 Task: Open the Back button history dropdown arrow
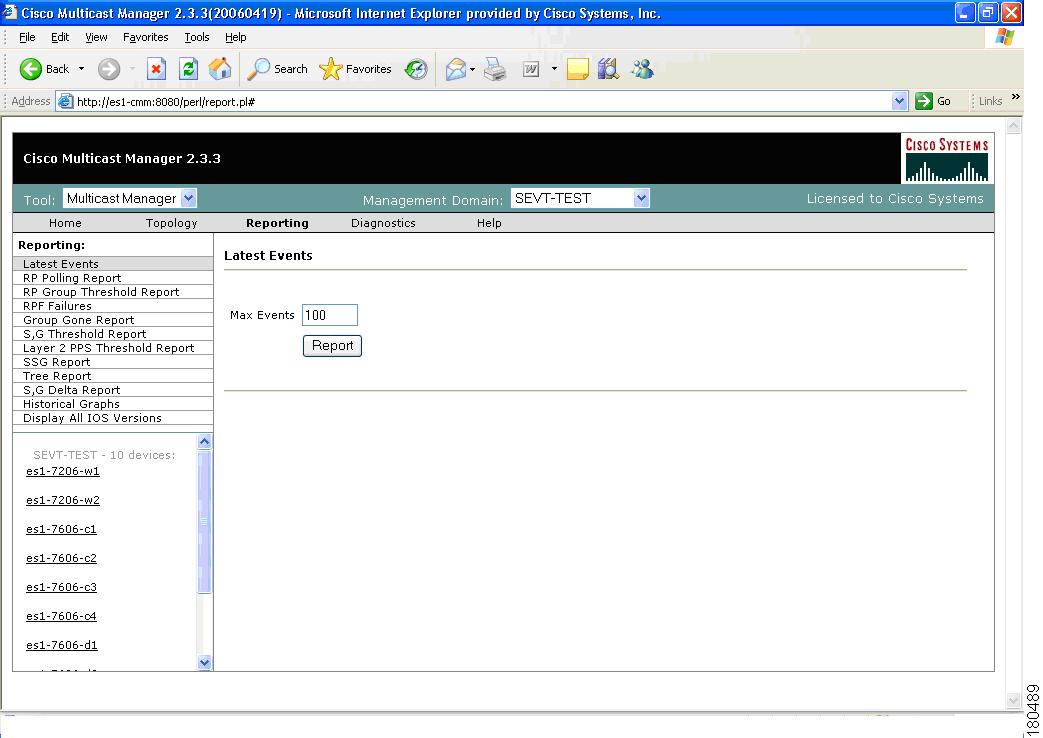coord(81,69)
